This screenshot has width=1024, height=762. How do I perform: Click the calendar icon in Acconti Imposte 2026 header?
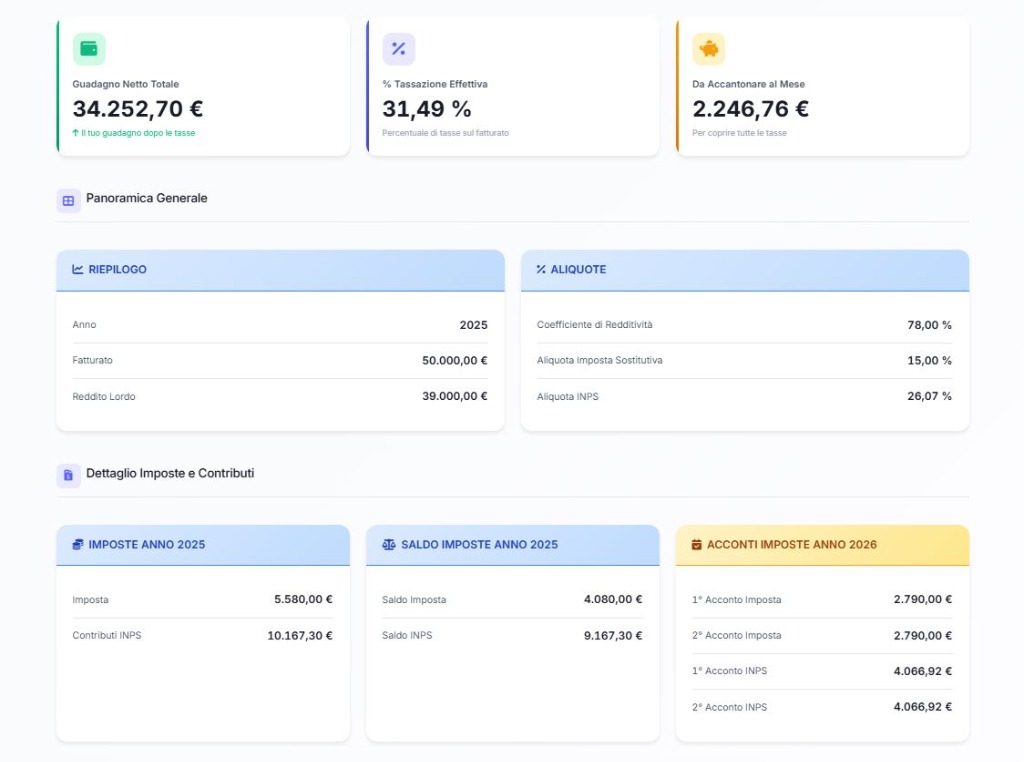(697, 544)
